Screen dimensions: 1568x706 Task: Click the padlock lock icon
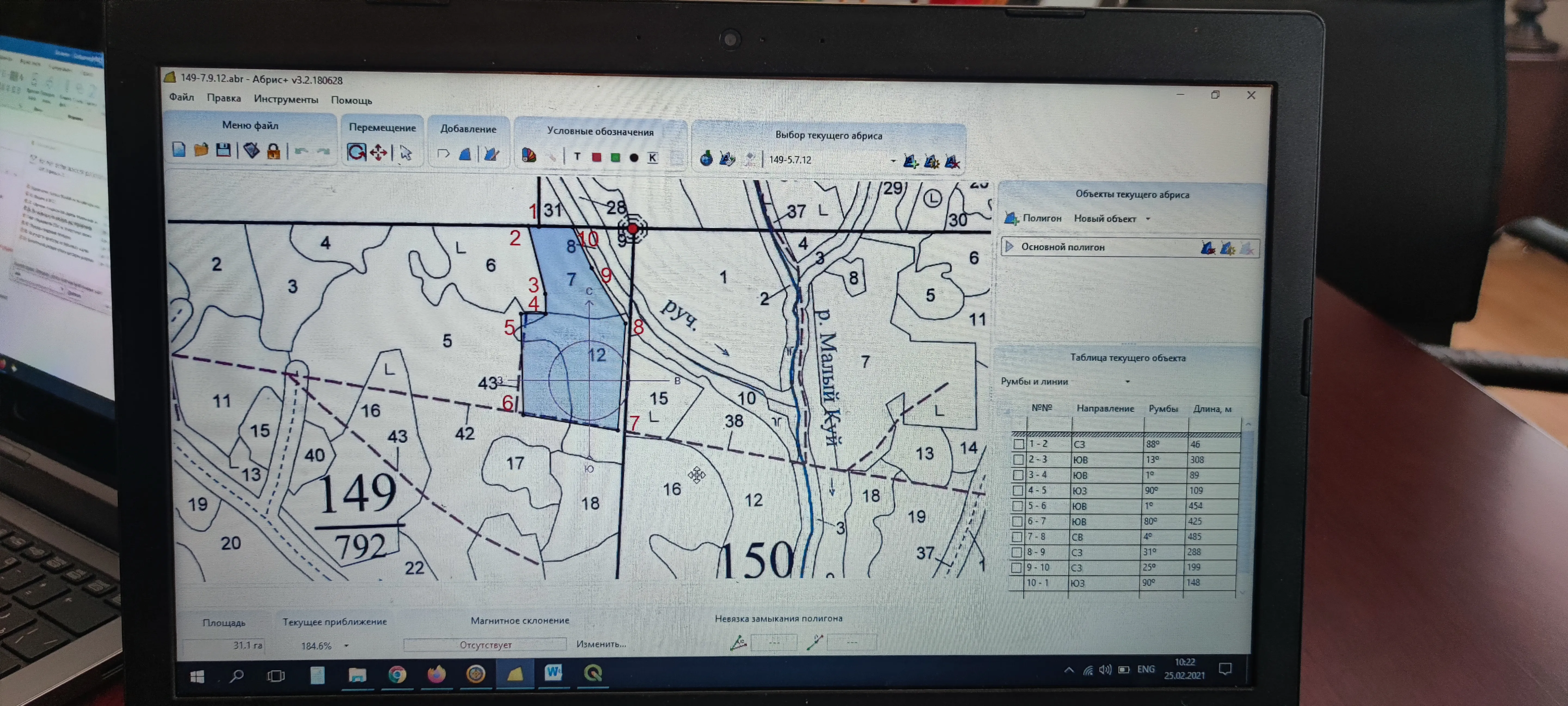tap(273, 151)
